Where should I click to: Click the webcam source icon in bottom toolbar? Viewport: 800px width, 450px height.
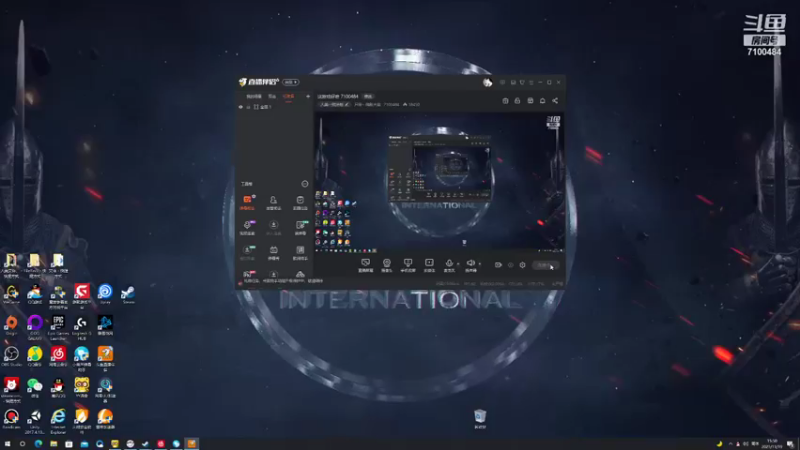click(387, 263)
